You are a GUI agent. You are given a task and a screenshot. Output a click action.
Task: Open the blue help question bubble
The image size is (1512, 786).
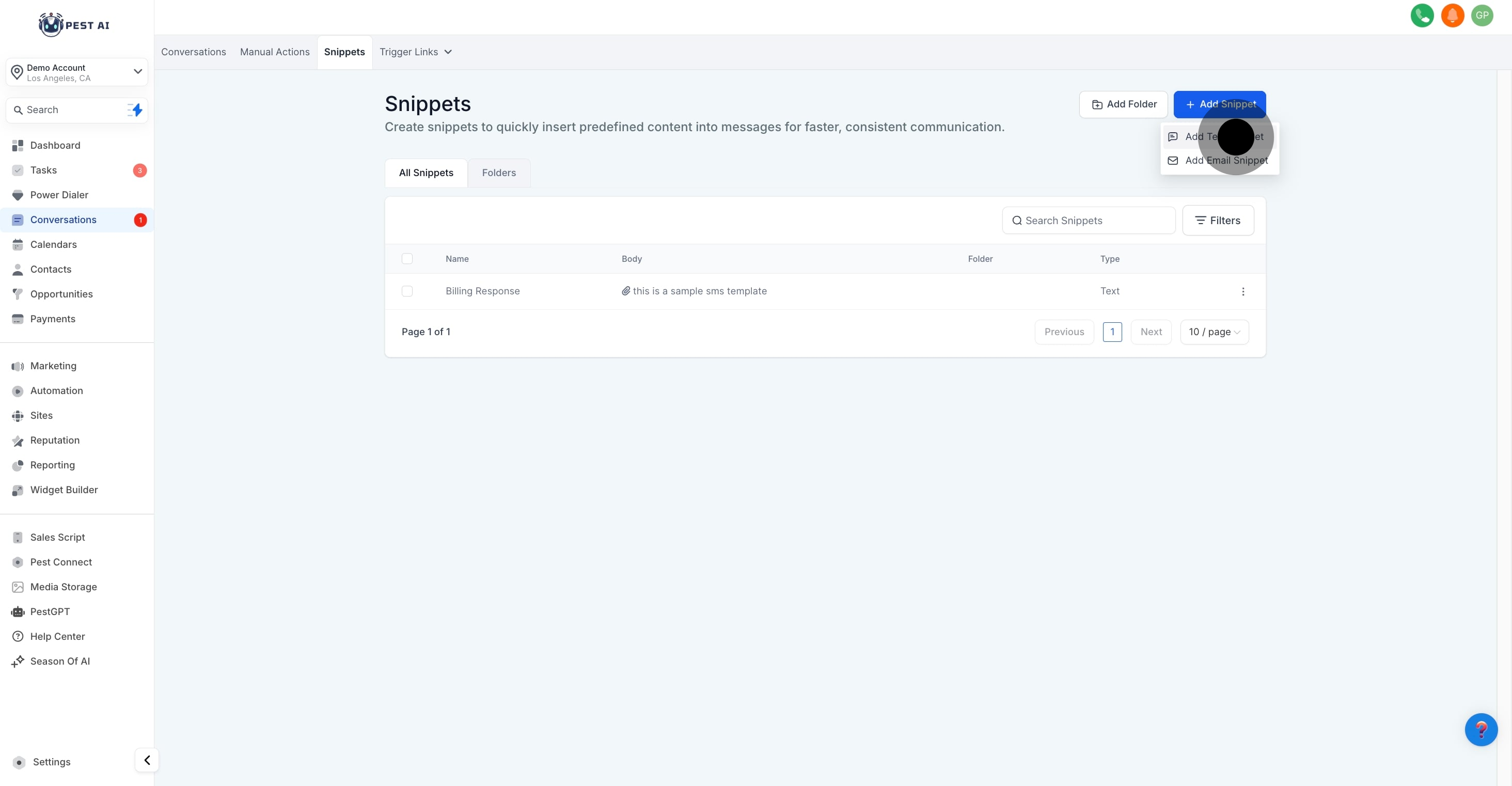coord(1480,730)
